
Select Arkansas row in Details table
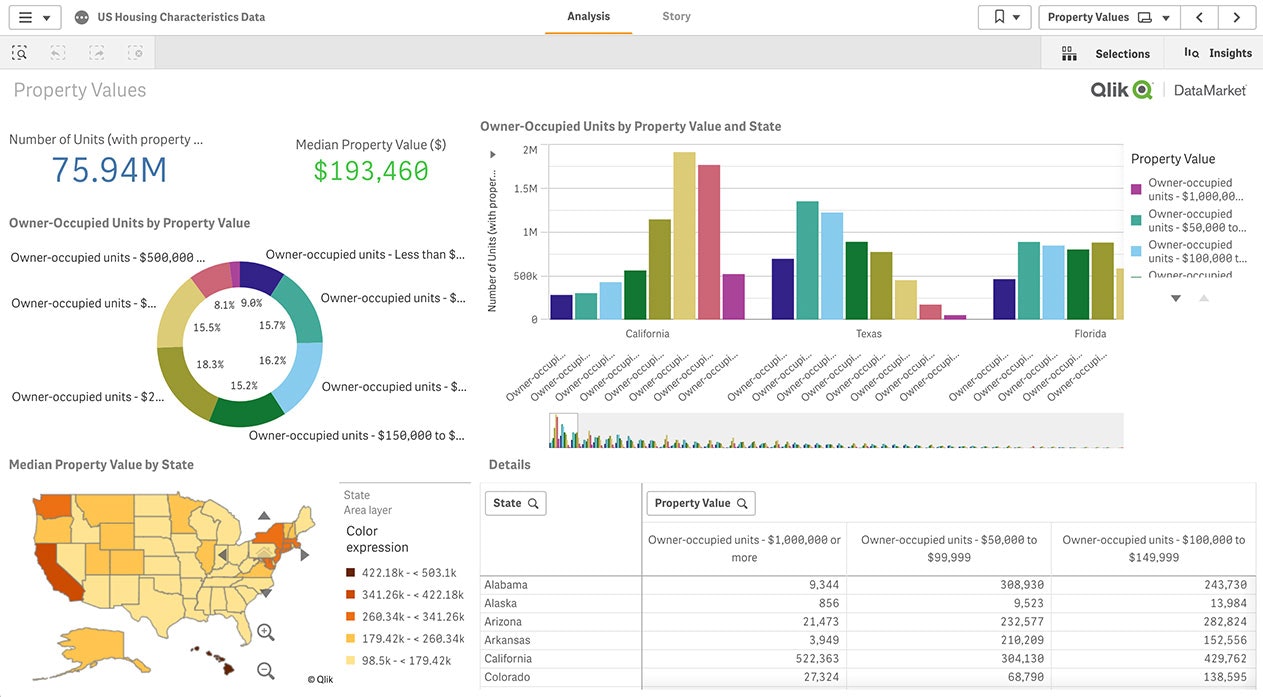click(868, 640)
